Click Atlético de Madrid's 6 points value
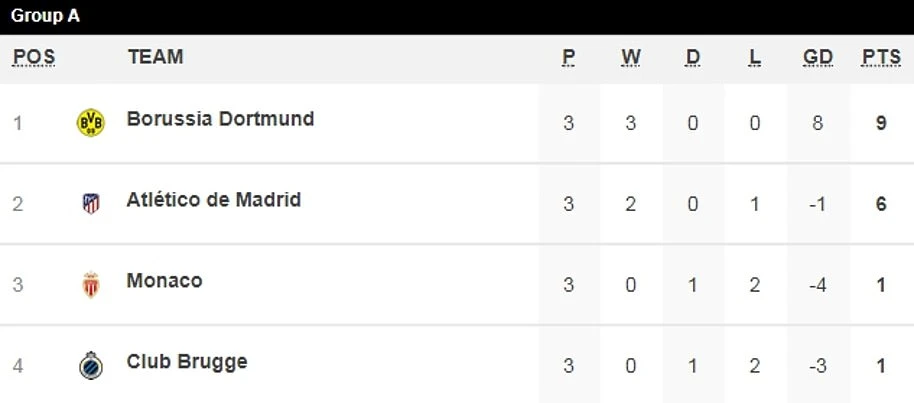The image size is (914, 403). click(x=881, y=204)
